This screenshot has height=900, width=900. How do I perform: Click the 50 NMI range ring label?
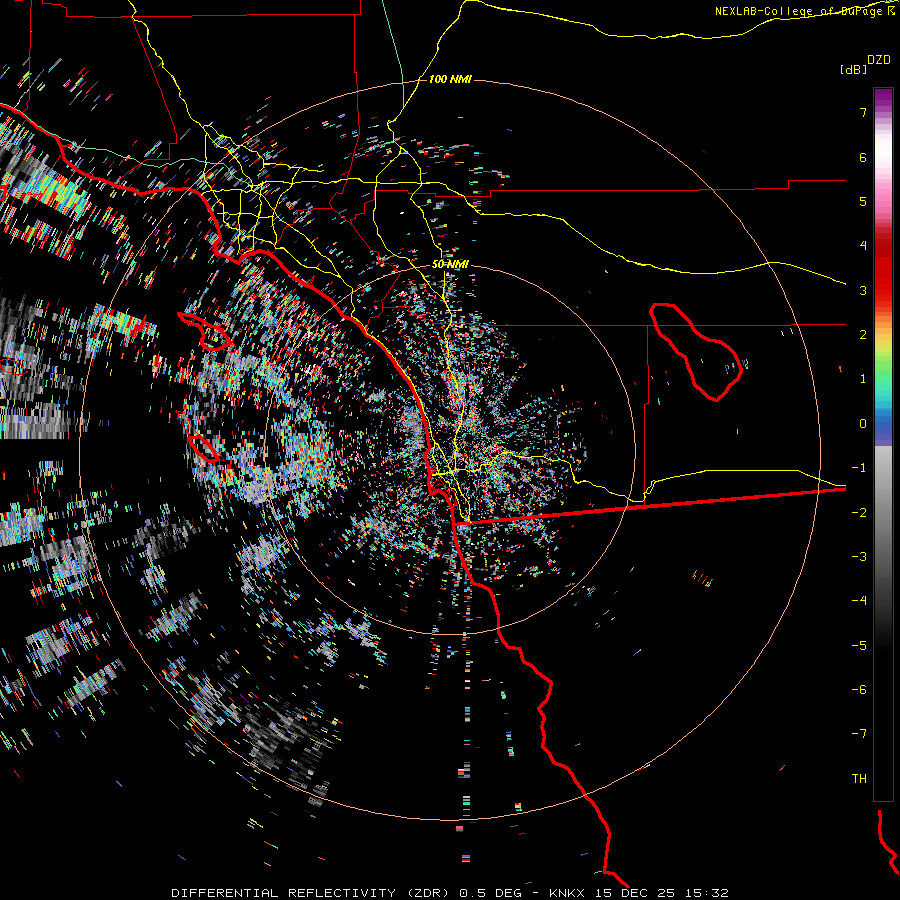point(450,265)
